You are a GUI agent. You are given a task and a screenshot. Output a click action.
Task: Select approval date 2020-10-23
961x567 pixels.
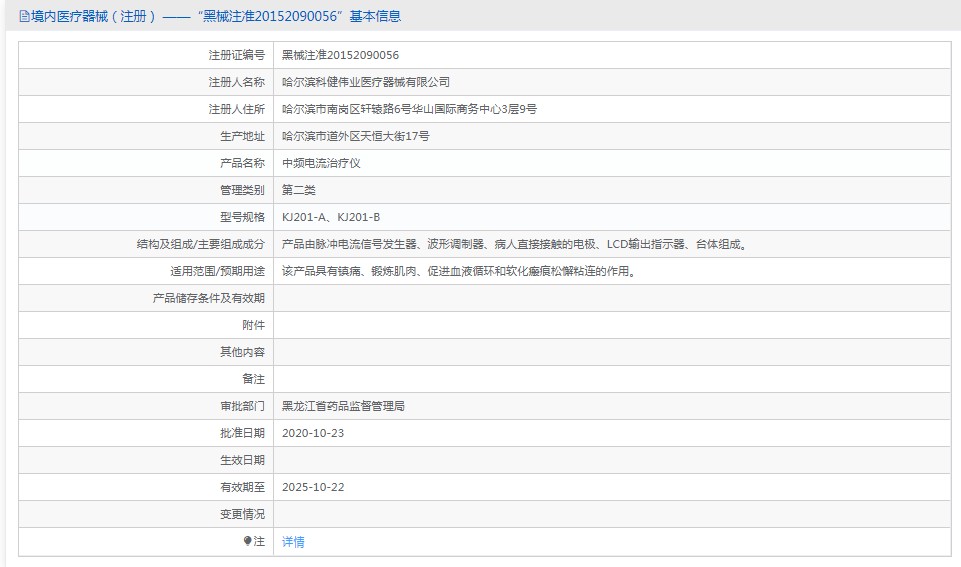click(x=313, y=433)
